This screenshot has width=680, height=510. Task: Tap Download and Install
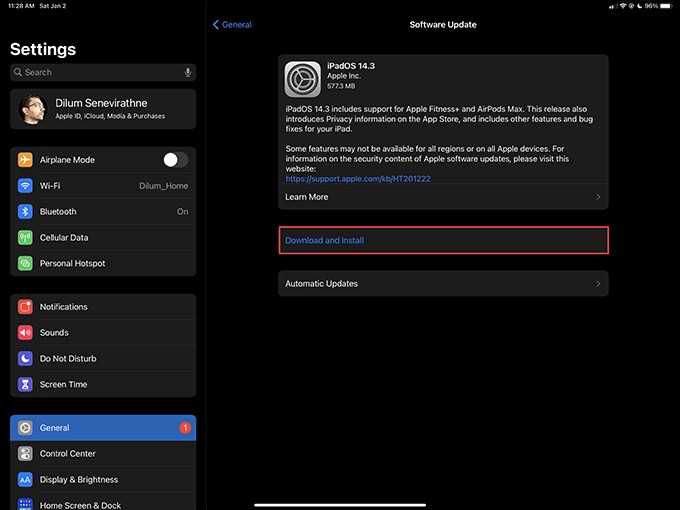tap(443, 240)
